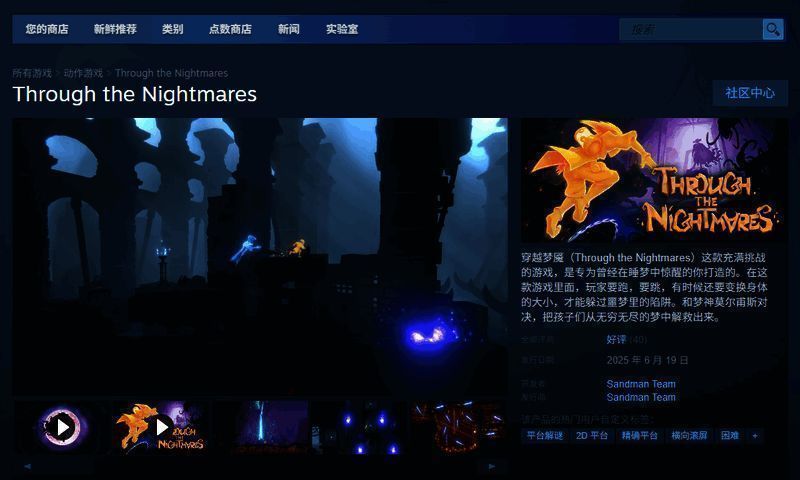Click the main gameplay screenshot viewer
This screenshot has height=480, width=800.
click(260, 257)
